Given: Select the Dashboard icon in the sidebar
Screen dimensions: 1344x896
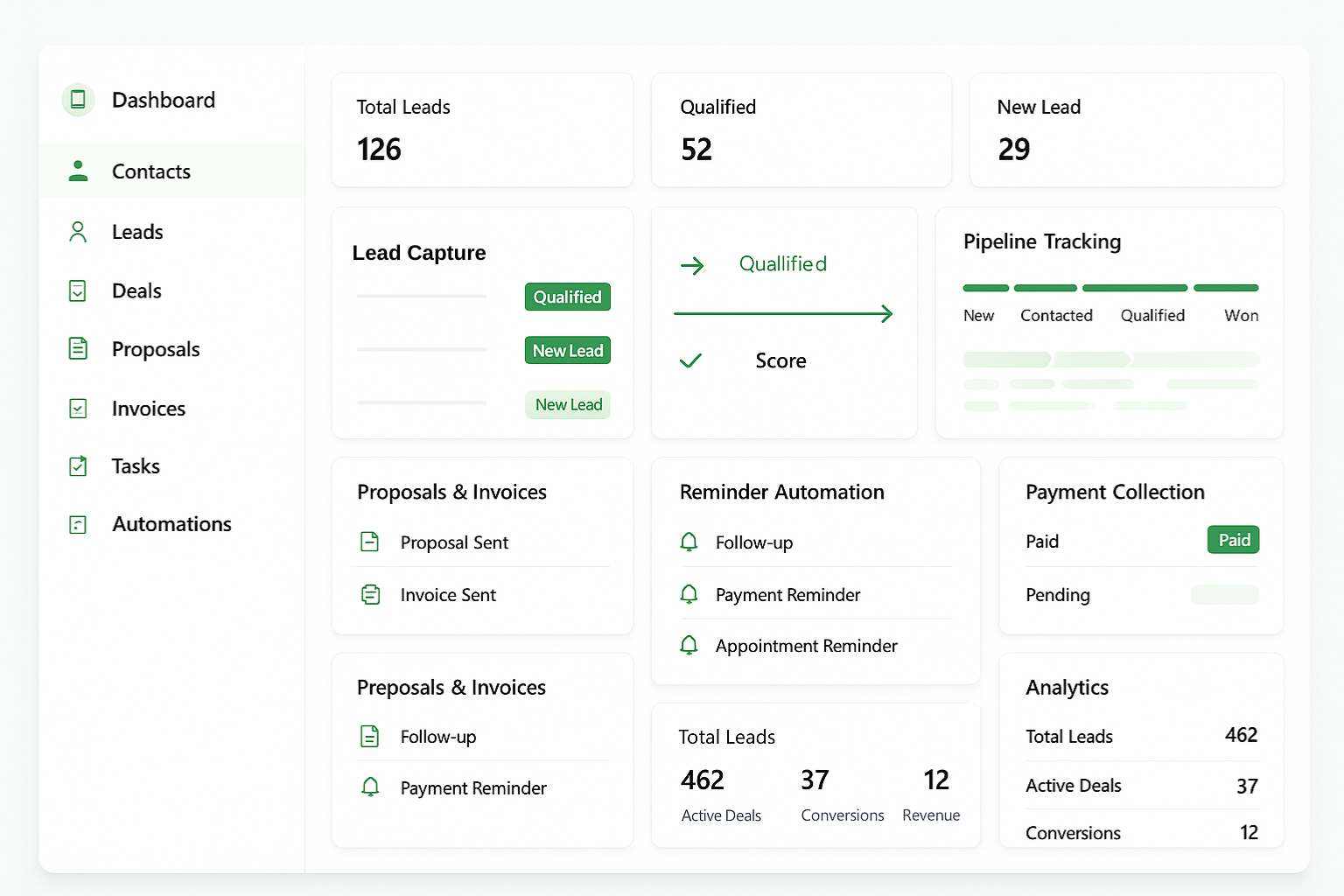Looking at the screenshot, I should [x=78, y=100].
